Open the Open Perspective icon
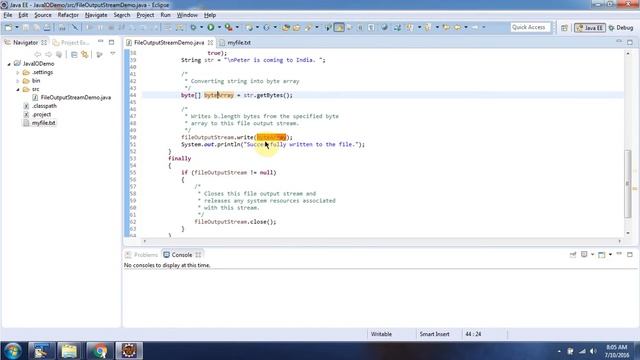Image resolution: width=640 pixels, height=360 pixels. 564,28
